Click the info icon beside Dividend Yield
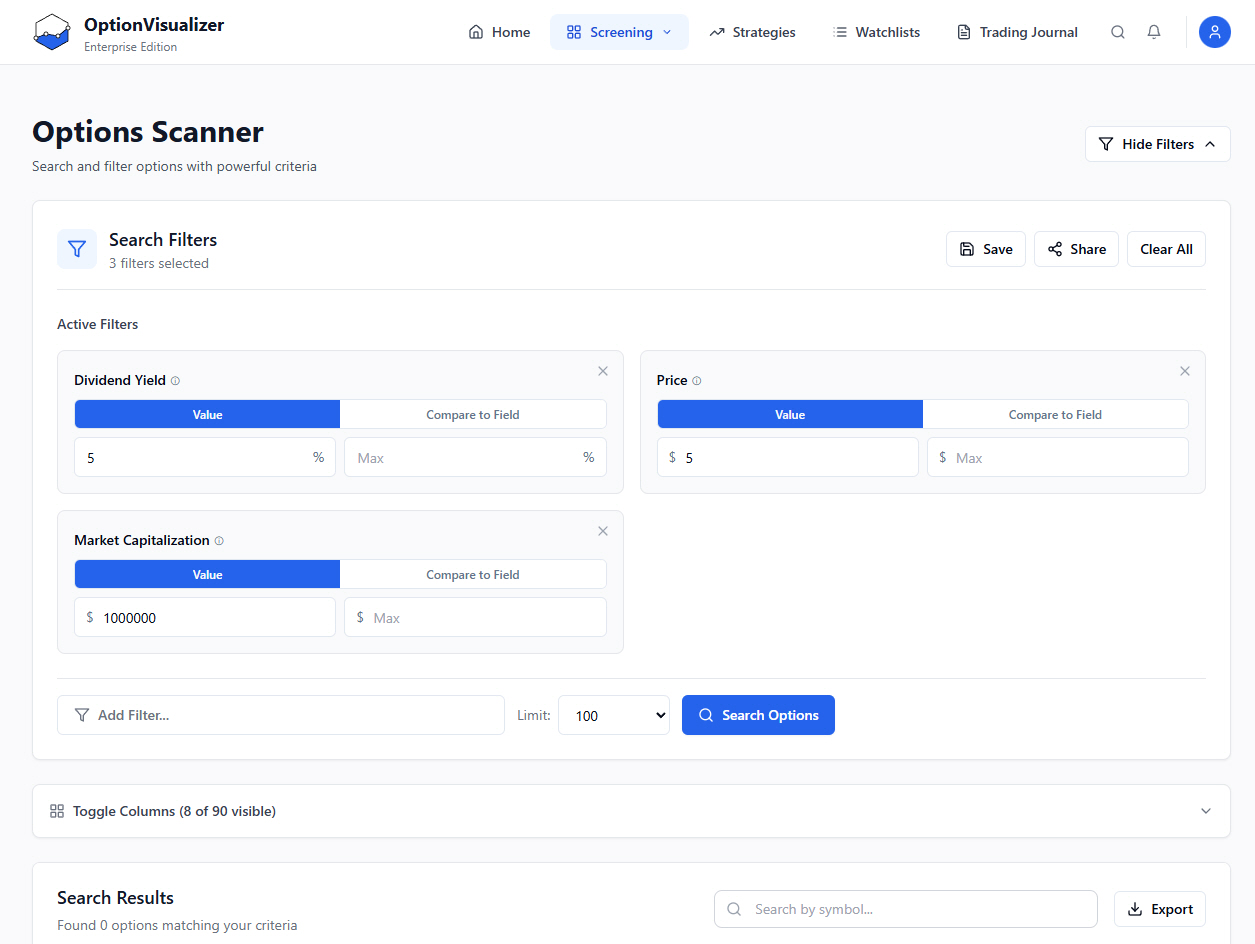This screenshot has height=944, width=1255. coord(175,381)
